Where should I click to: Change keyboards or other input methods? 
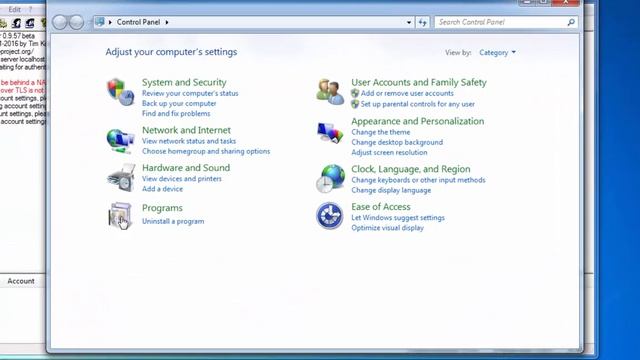coord(418,180)
